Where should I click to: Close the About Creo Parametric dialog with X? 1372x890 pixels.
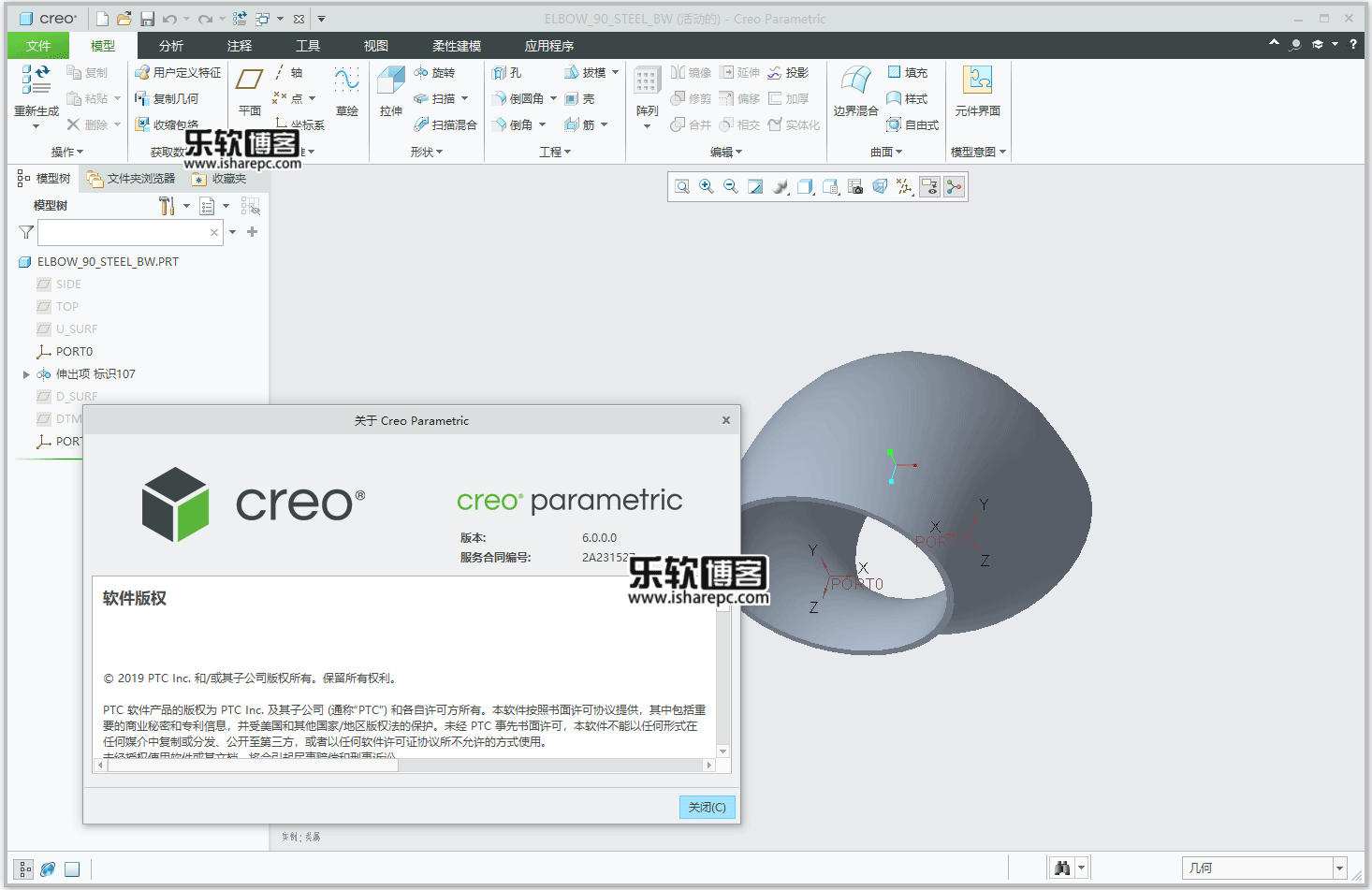coord(726,420)
